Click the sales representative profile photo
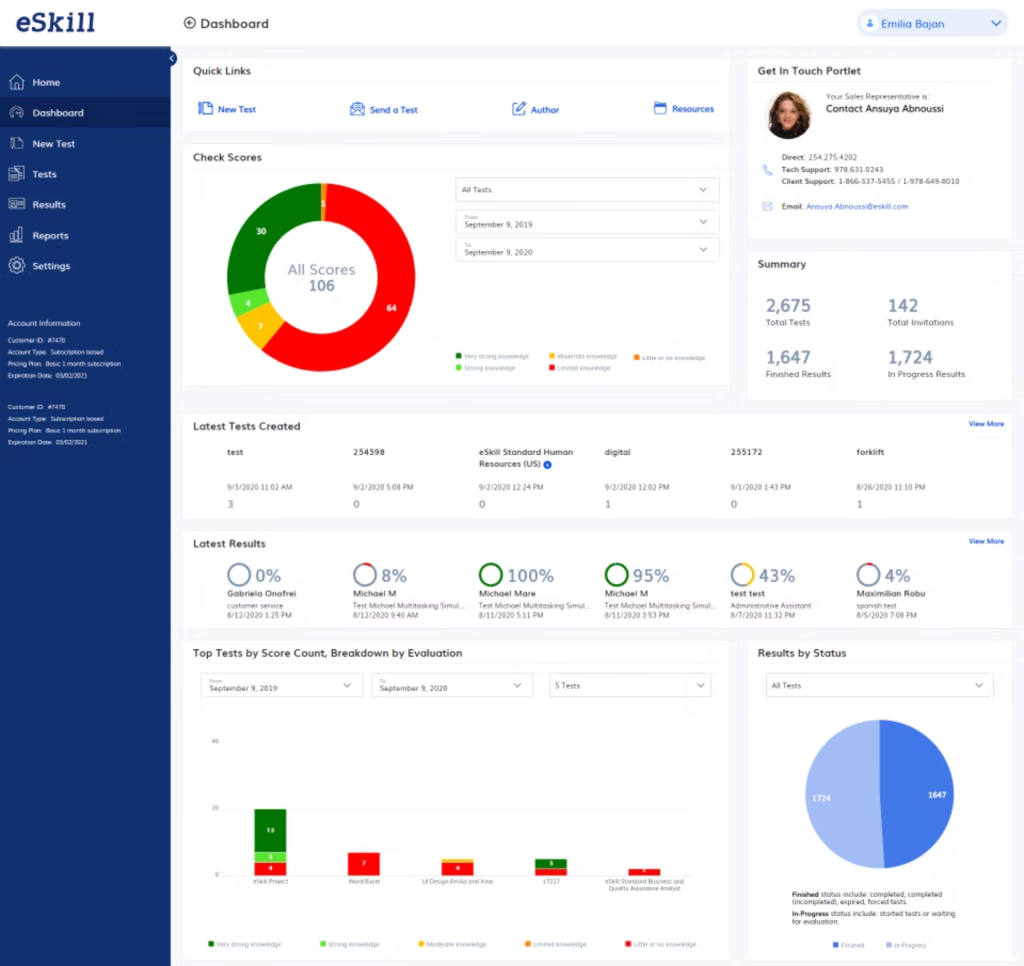 tap(789, 115)
